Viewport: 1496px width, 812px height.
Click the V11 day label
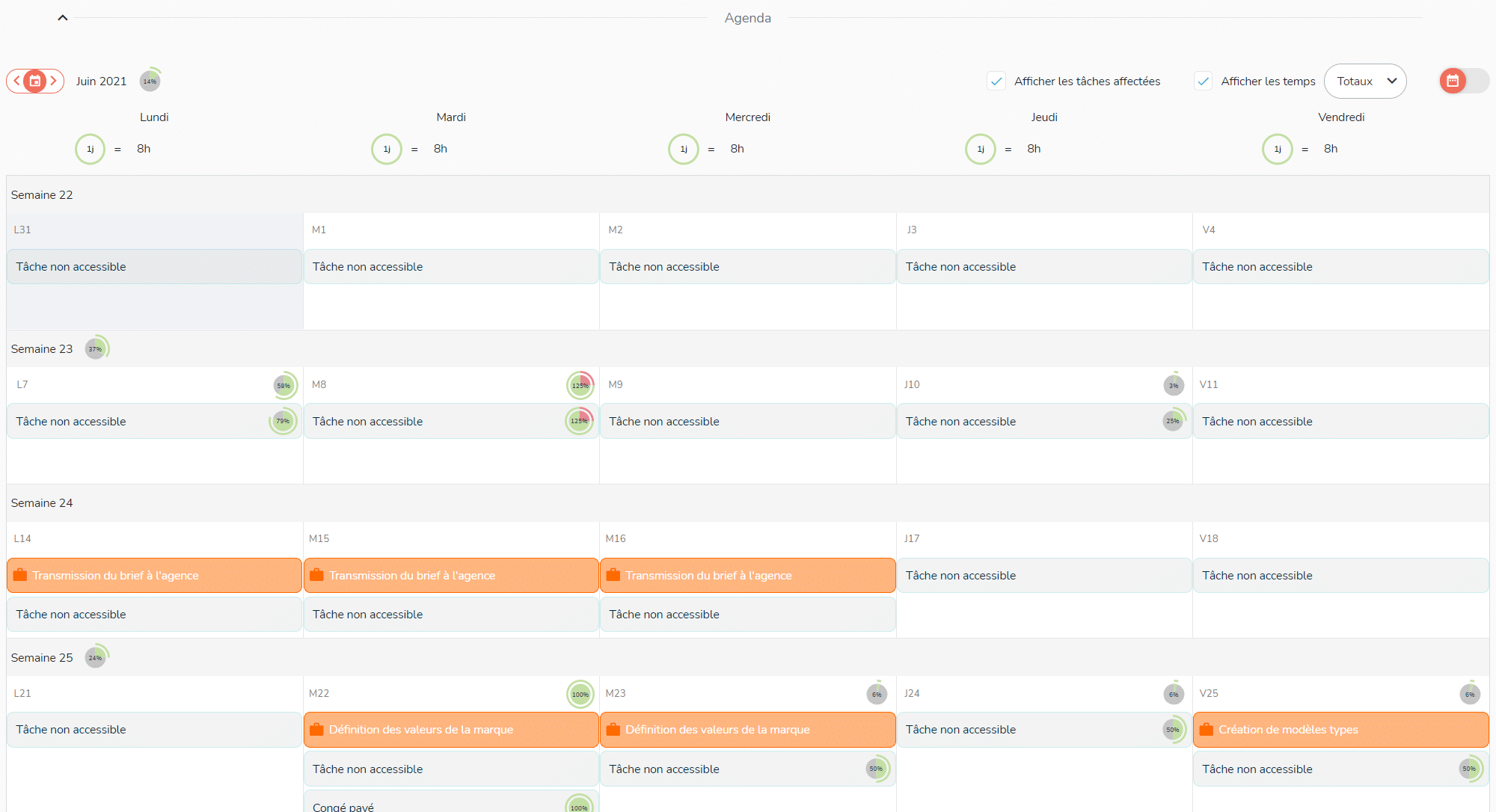tap(1209, 384)
